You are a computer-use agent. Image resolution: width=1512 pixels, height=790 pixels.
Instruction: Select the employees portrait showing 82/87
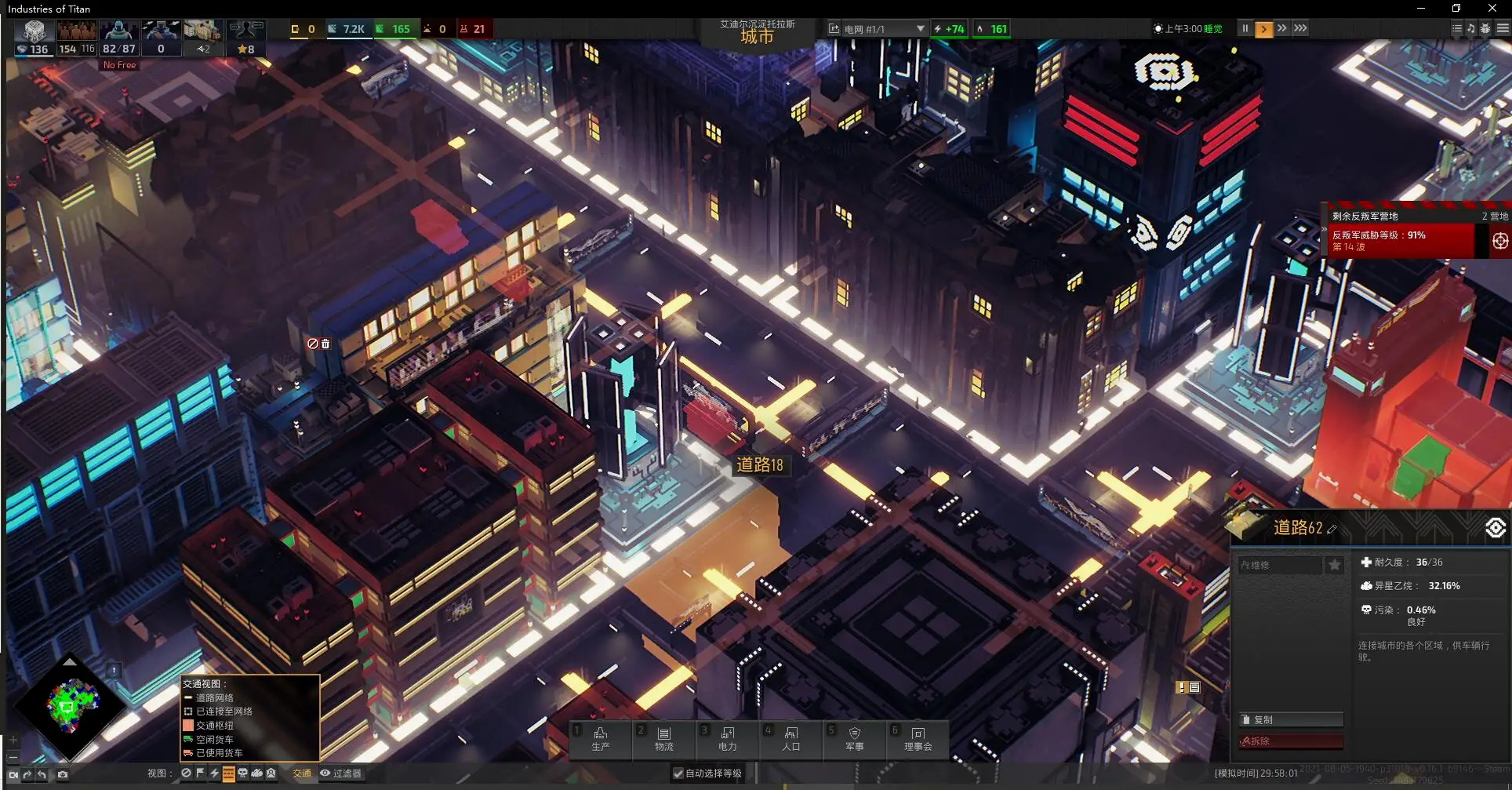[x=119, y=37]
